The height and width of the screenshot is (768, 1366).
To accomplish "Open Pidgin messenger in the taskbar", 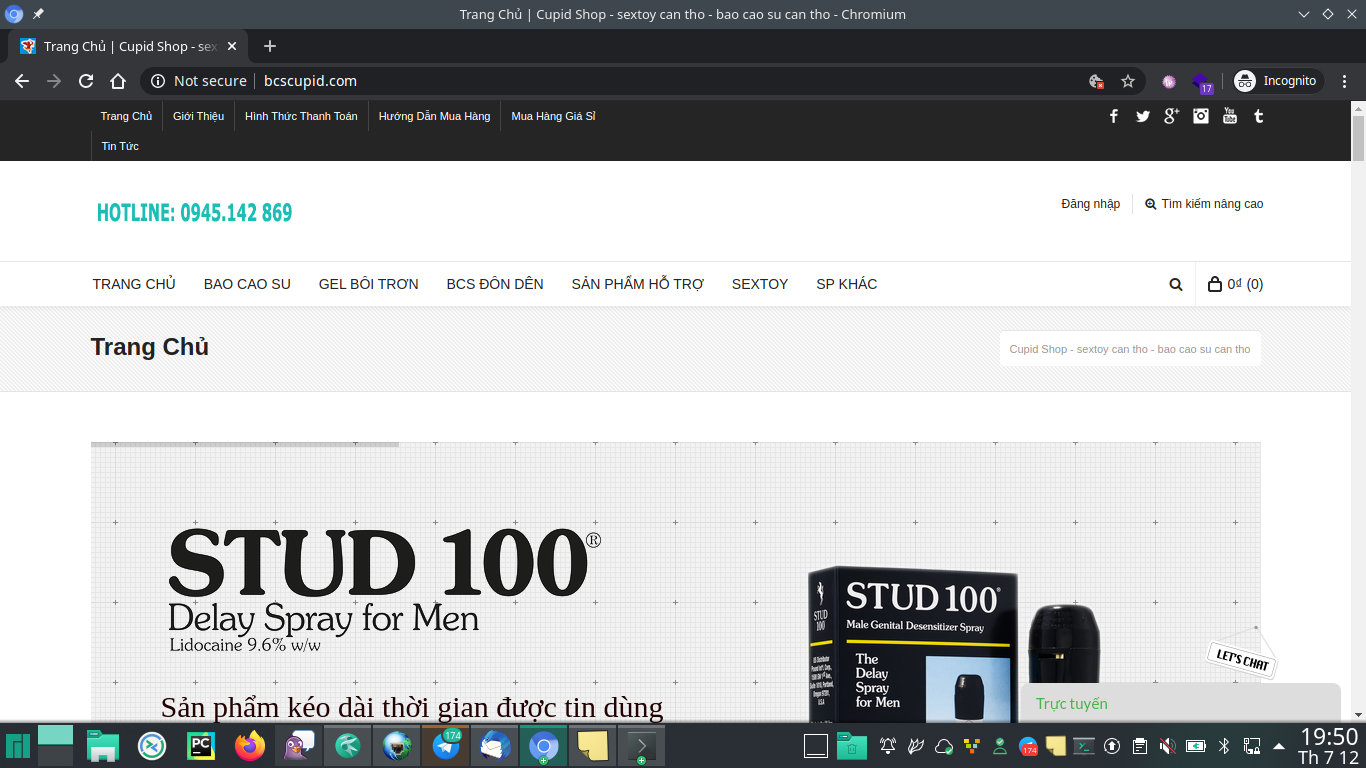I will pyautogui.click(x=299, y=746).
